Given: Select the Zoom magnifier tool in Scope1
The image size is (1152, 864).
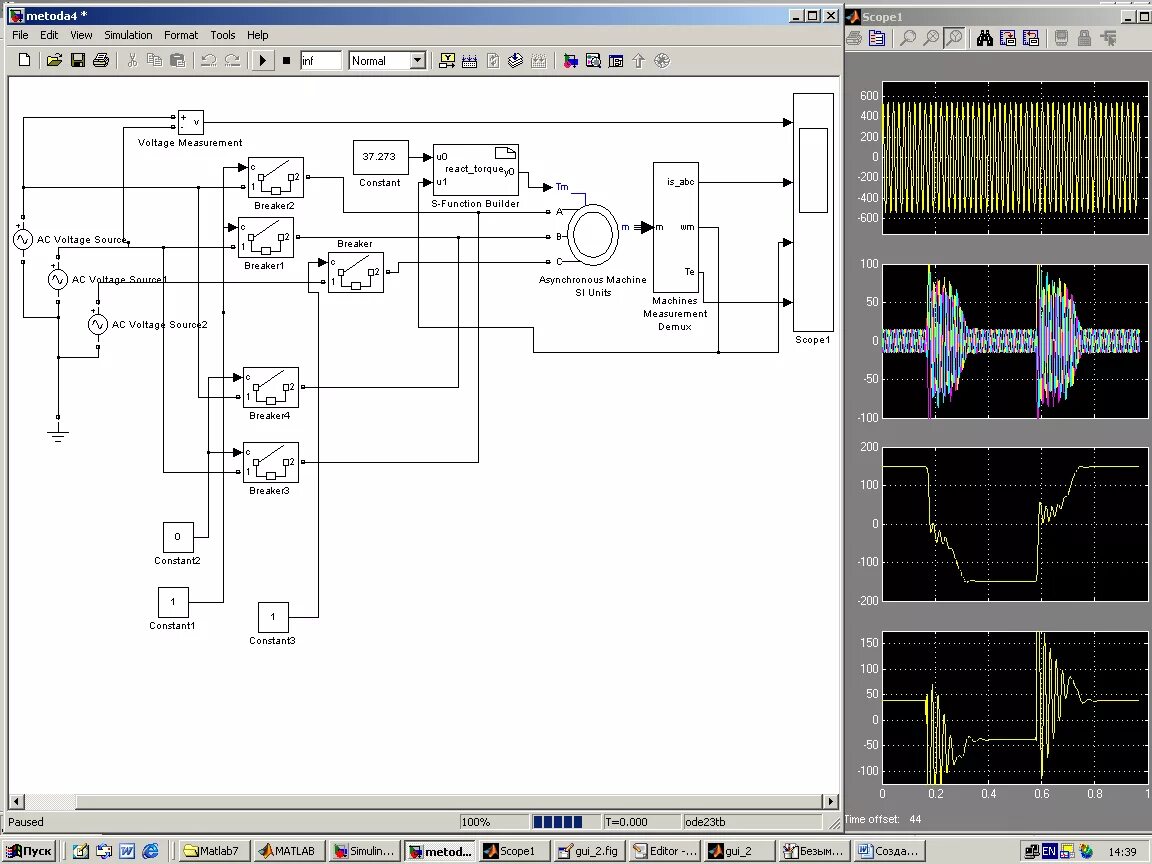Looking at the screenshot, I should (908, 38).
